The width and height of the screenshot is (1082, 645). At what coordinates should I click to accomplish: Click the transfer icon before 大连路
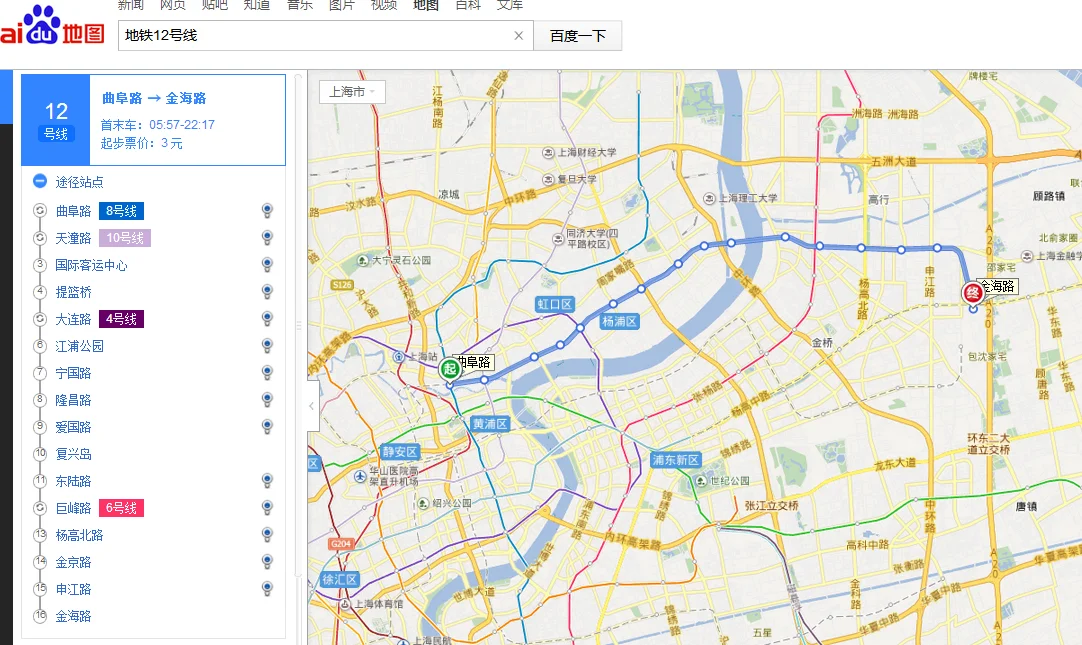click(x=40, y=319)
